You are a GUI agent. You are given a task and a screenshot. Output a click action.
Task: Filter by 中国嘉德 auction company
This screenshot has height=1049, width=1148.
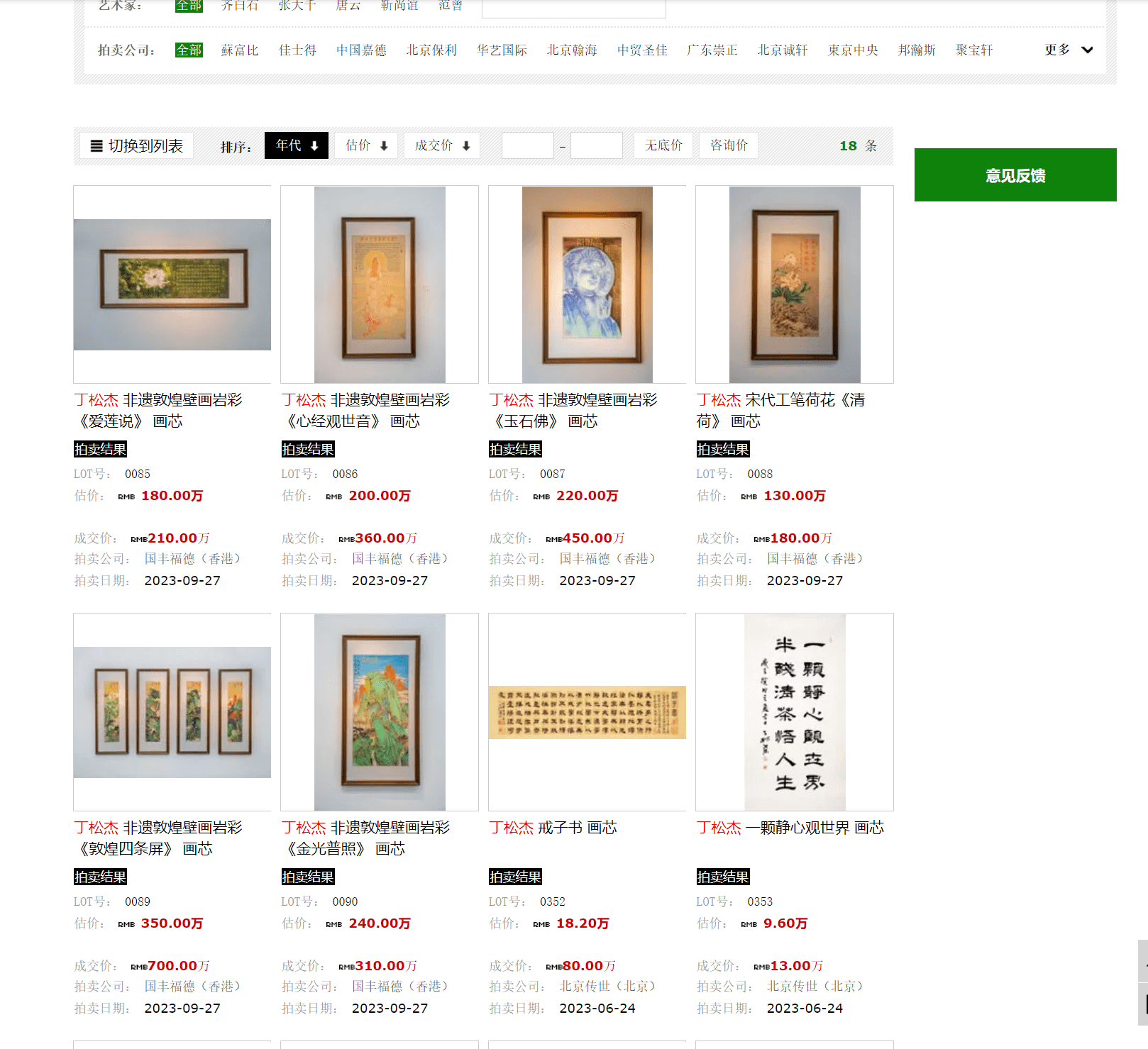point(361,50)
